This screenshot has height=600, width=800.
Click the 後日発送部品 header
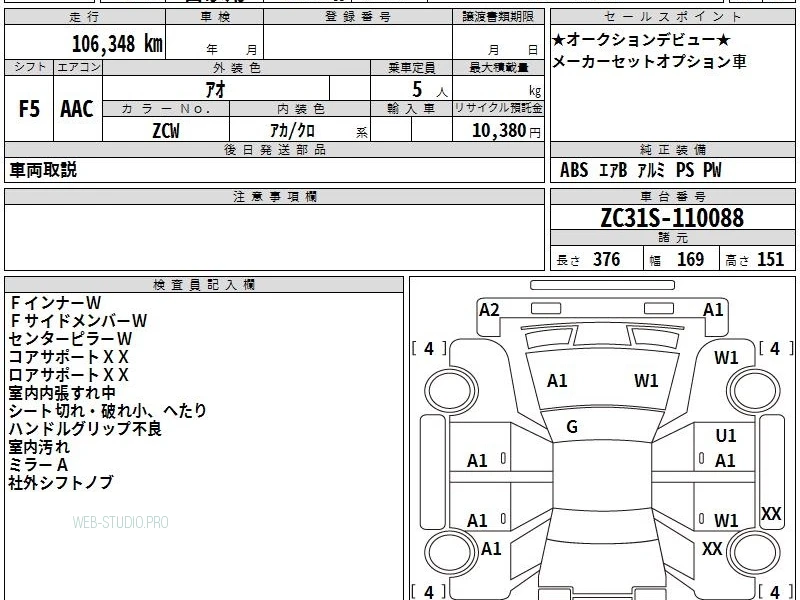[274, 150]
